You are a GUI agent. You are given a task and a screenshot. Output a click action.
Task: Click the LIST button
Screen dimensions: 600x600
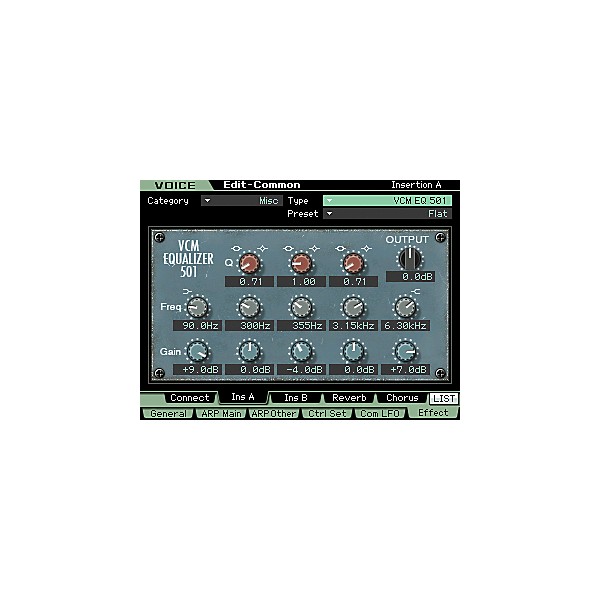[444, 399]
